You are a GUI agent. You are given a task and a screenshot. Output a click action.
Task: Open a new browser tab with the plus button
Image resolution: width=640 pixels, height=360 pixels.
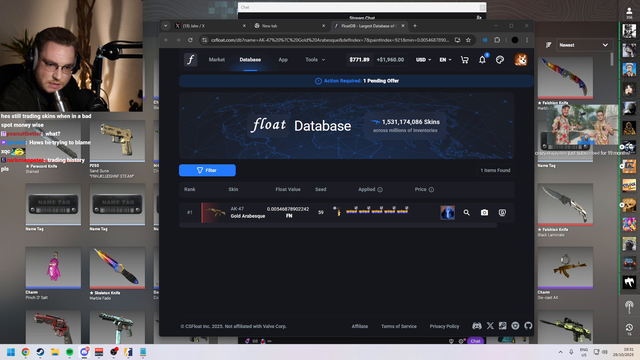point(415,26)
